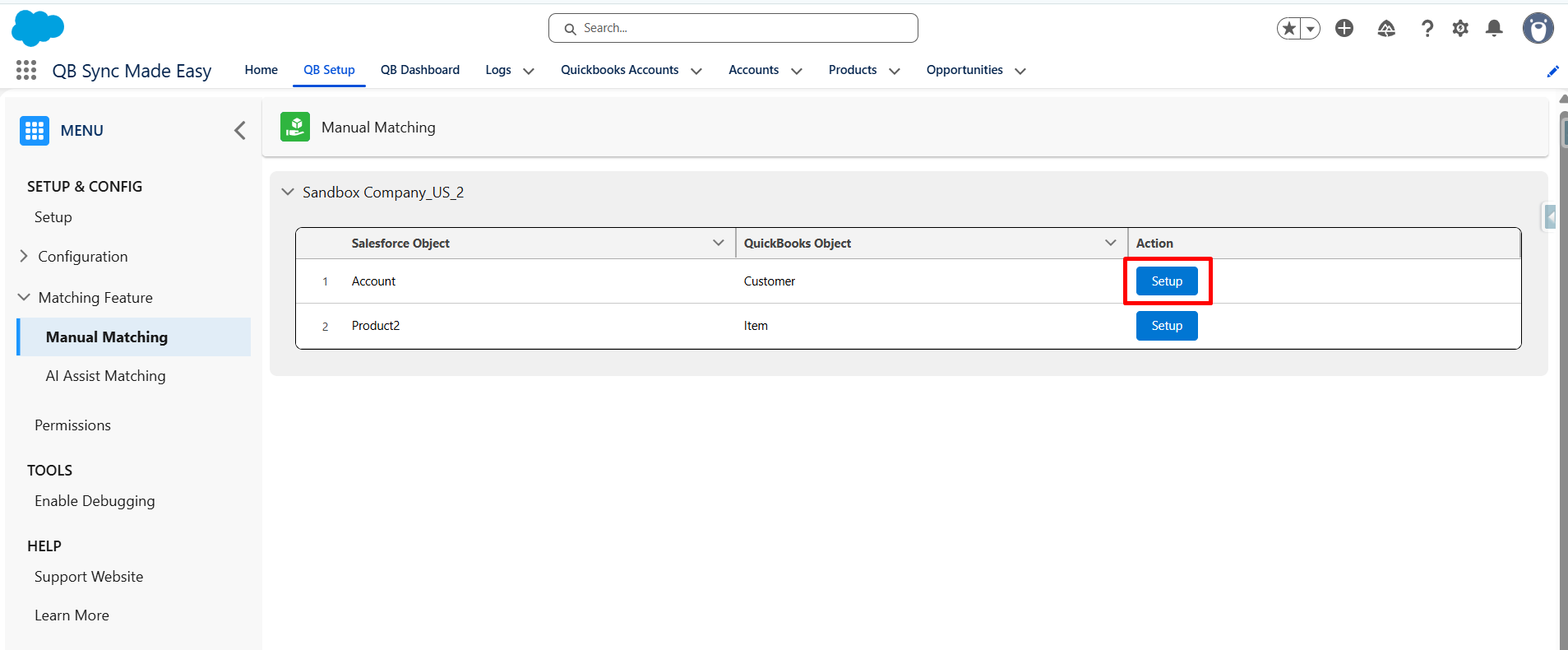Switch to the QB Dashboard tab

[x=420, y=70]
